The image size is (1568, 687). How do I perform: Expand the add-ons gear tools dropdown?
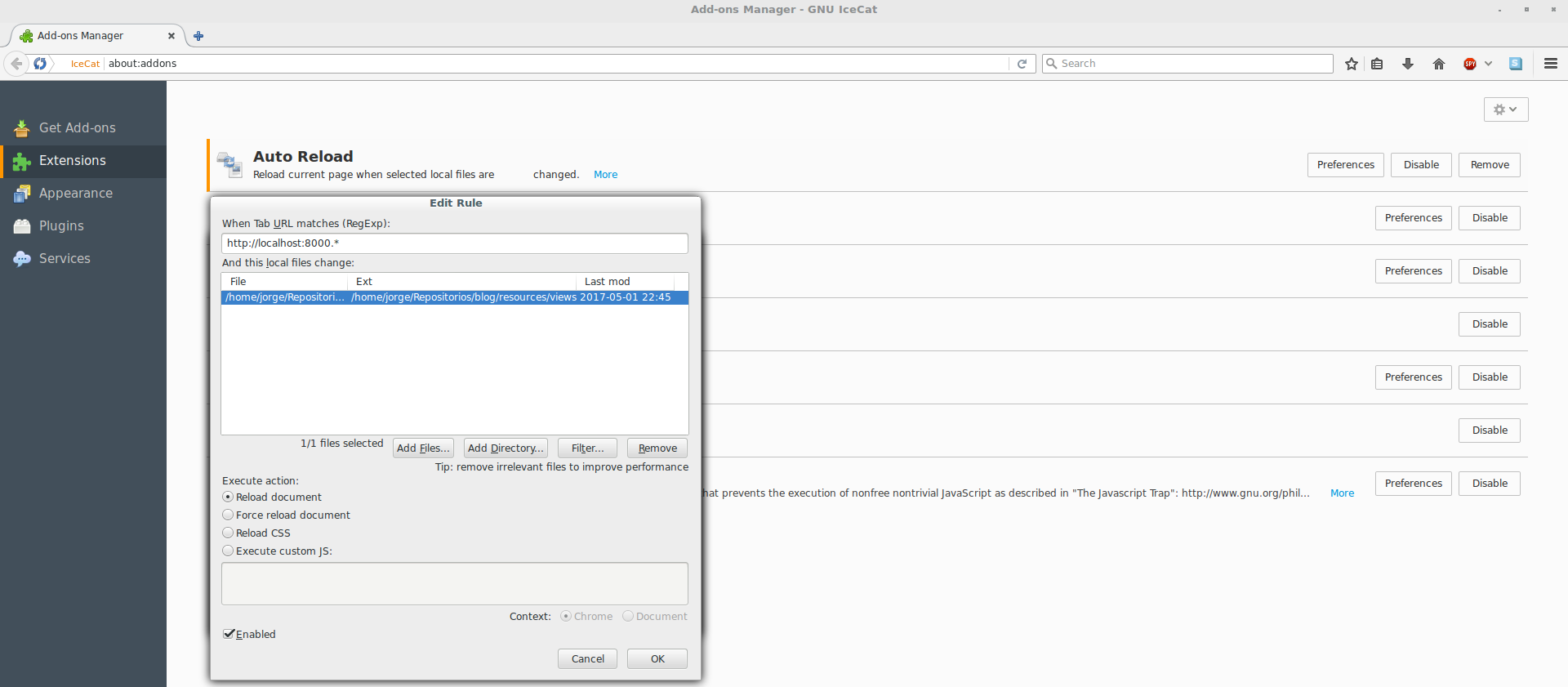[1505, 109]
